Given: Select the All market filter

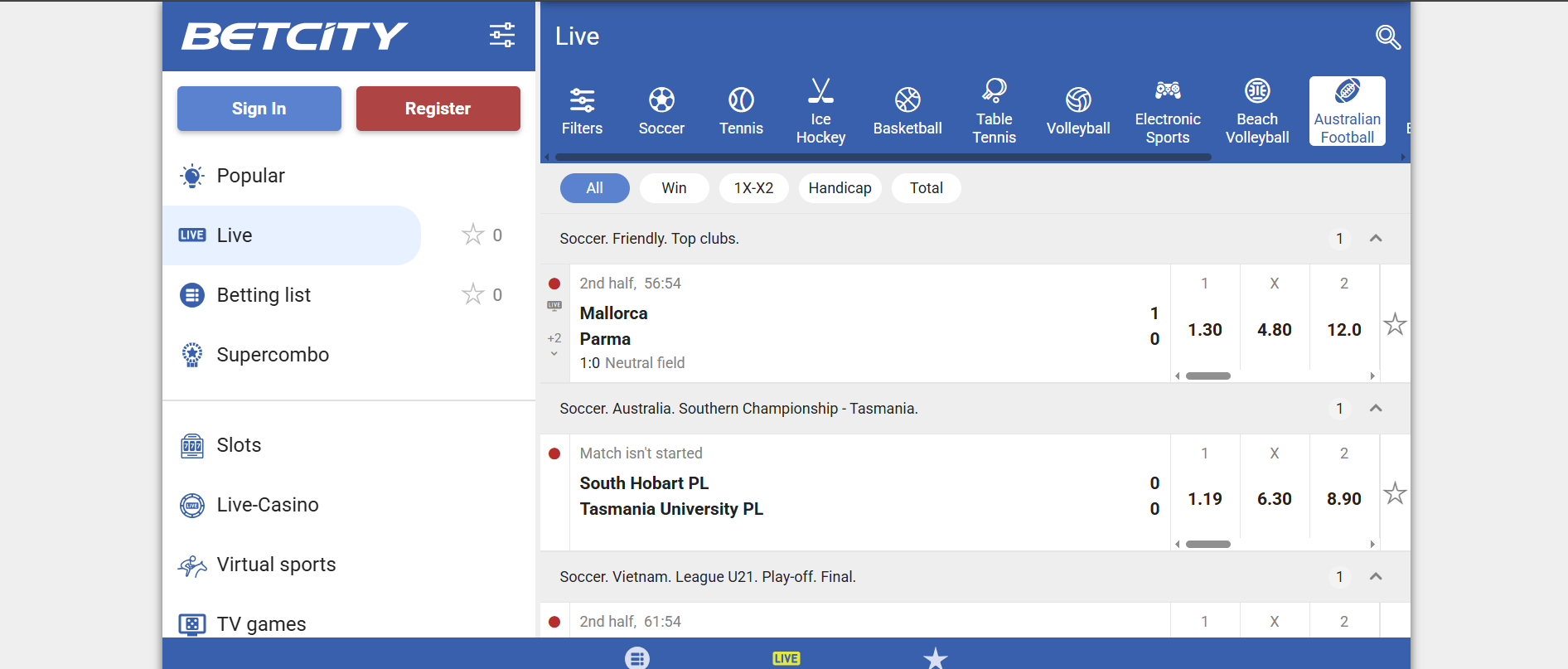Looking at the screenshot, I should [x=594, y=188].
